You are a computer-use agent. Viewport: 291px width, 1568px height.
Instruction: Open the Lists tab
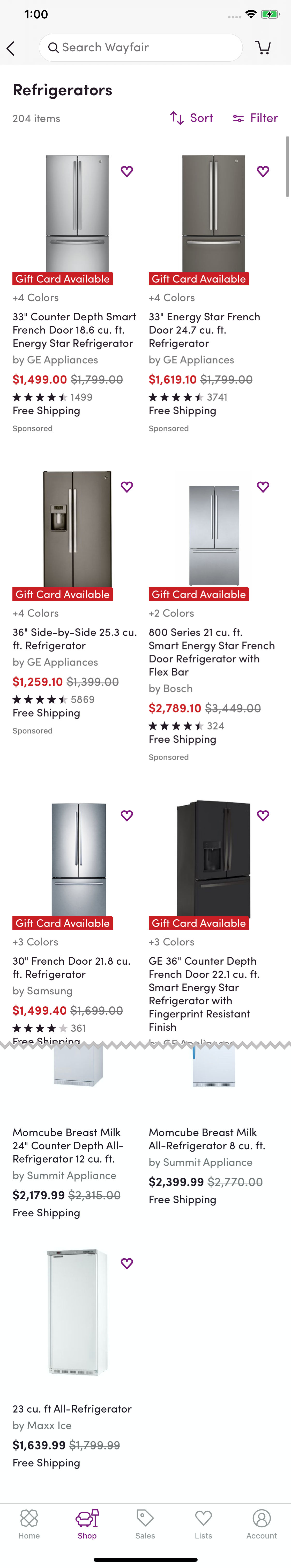pos(204,1523)
